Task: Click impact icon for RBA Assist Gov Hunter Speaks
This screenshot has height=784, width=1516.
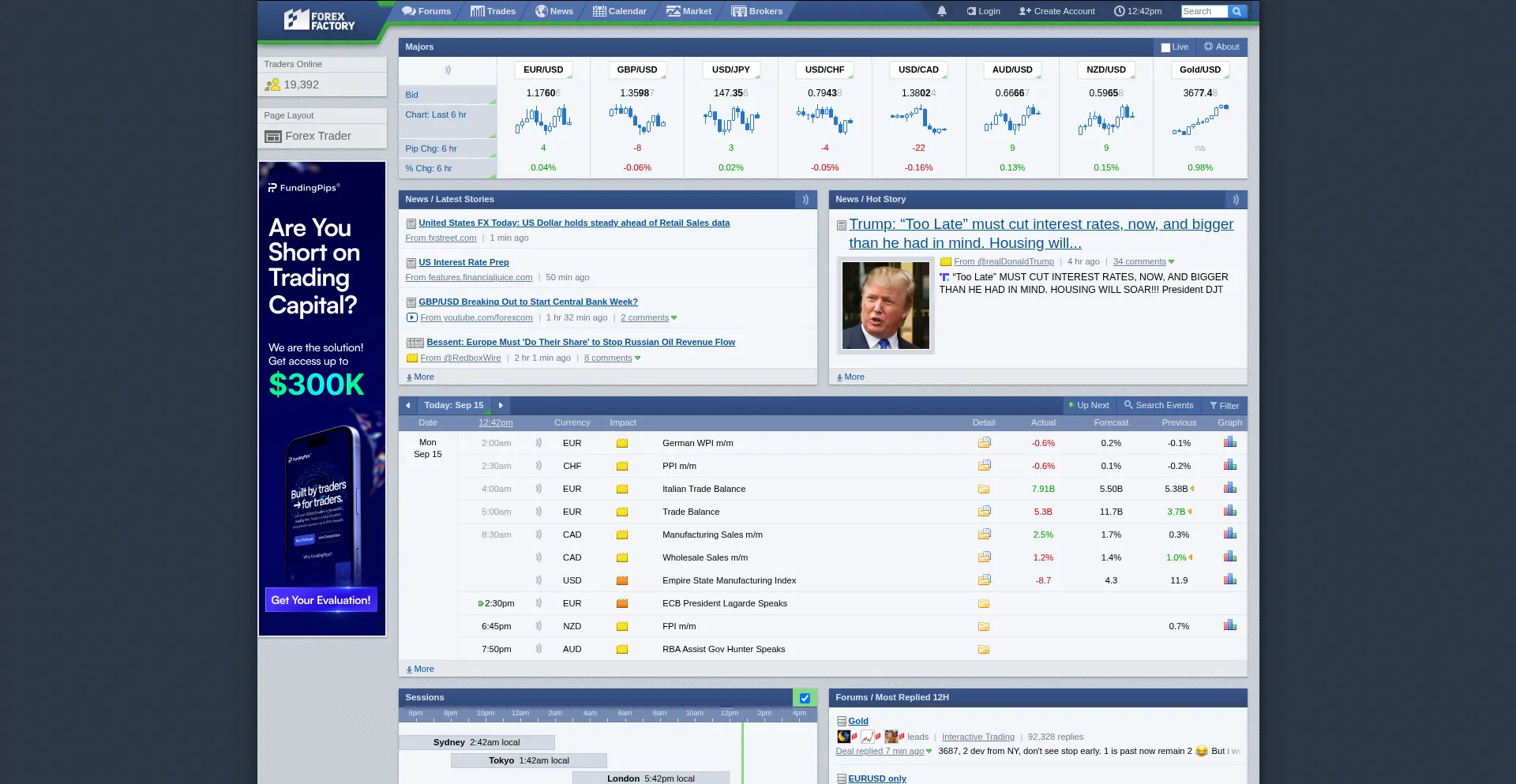Action: (x=622, y=649)
